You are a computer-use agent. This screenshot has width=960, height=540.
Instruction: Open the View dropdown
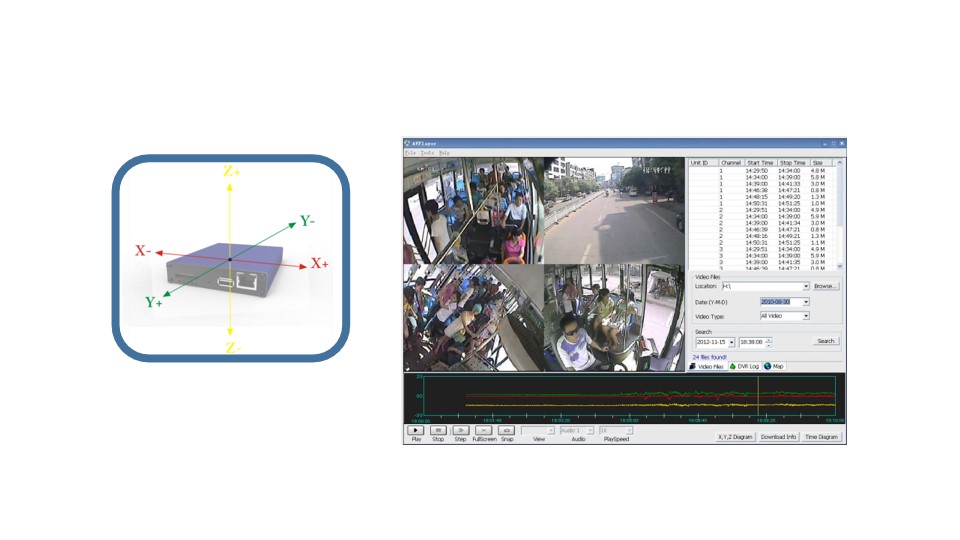coord(551,430)
